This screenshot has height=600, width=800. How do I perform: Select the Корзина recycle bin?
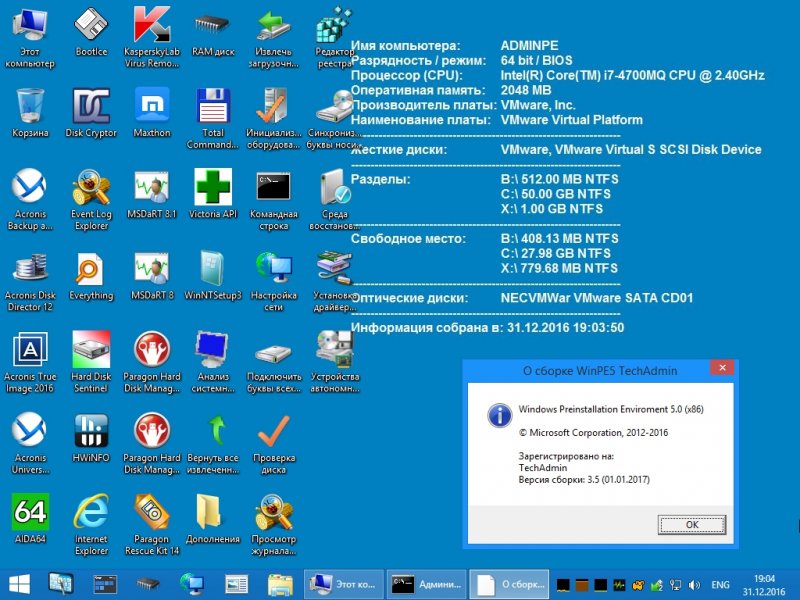[30, 113]
